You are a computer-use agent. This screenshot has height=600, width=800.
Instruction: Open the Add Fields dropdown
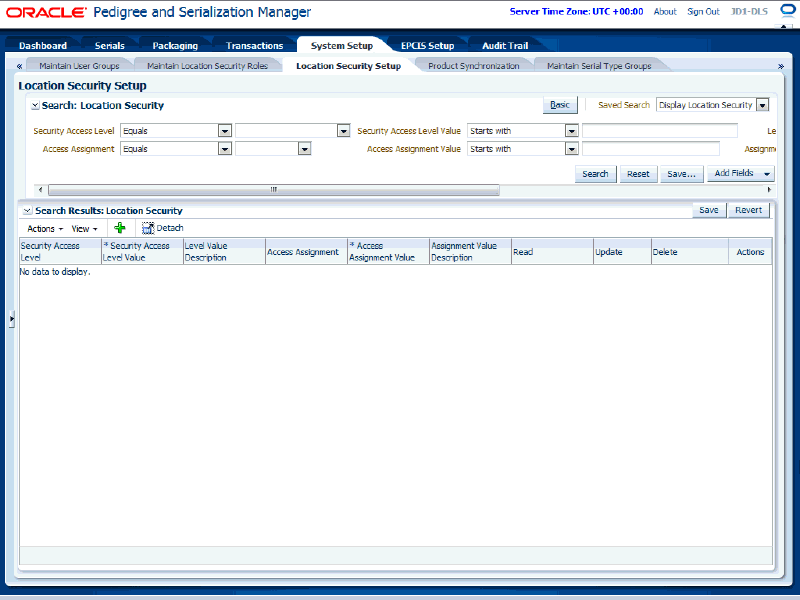(740, 173)
